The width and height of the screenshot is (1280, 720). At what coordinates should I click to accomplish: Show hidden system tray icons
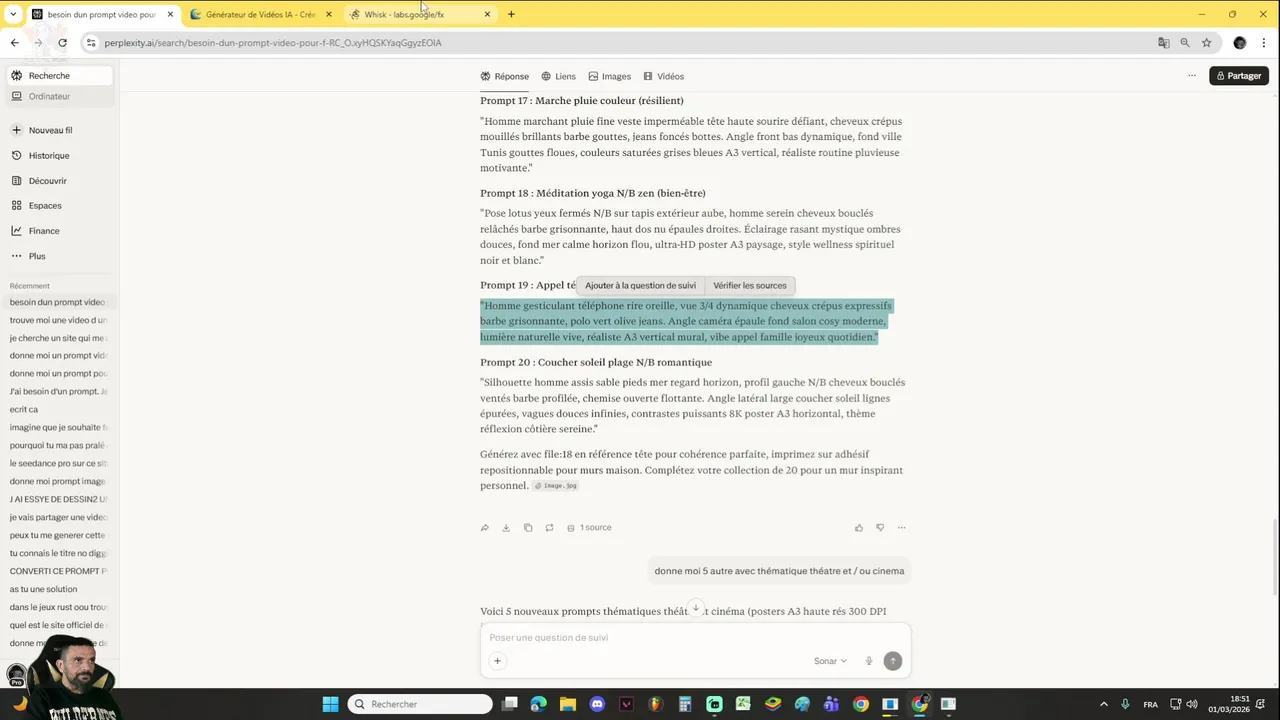click(x=1104, y=704)
